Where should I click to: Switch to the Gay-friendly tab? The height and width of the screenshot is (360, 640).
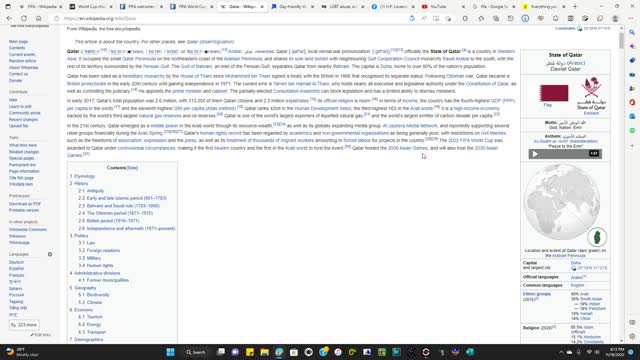coord(293,7)
